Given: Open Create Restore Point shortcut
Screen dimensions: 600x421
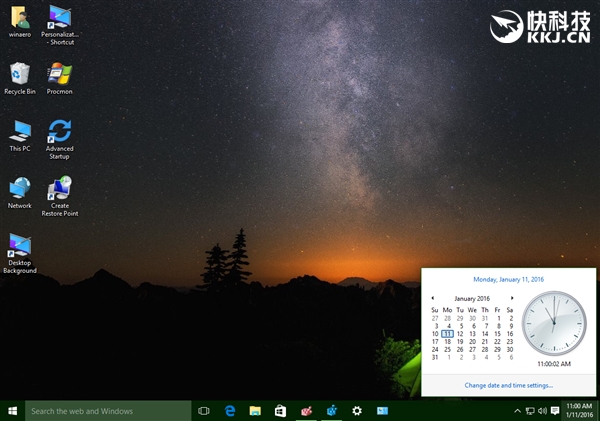Looking at the screenshot, I should [x=60, y=196].
